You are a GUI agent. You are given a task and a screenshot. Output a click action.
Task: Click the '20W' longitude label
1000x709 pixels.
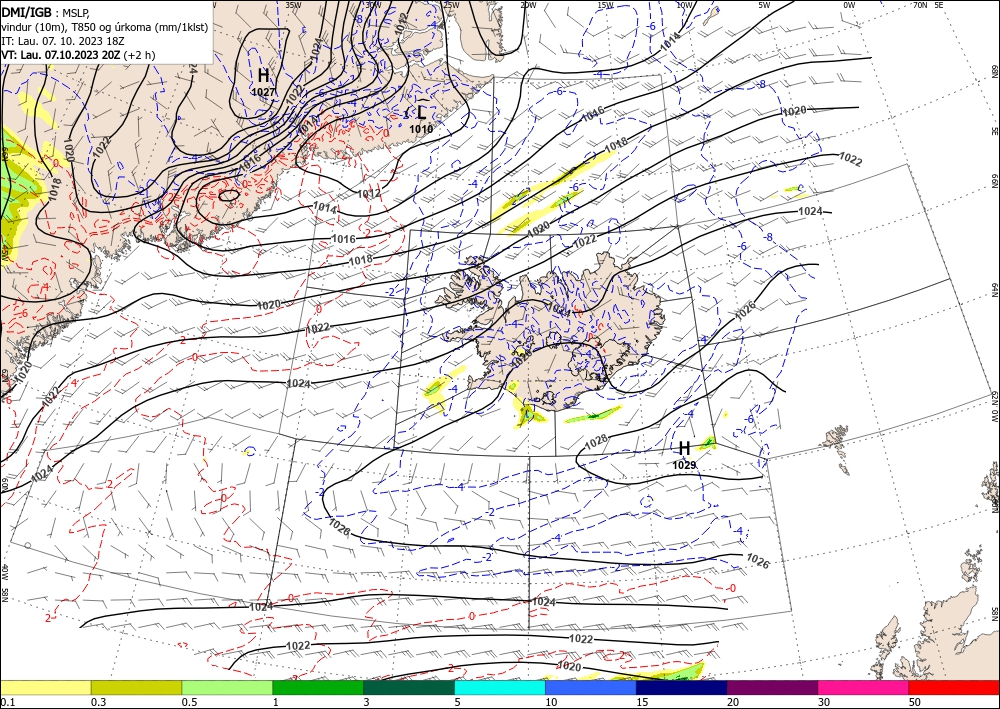(x=527, y=5)
